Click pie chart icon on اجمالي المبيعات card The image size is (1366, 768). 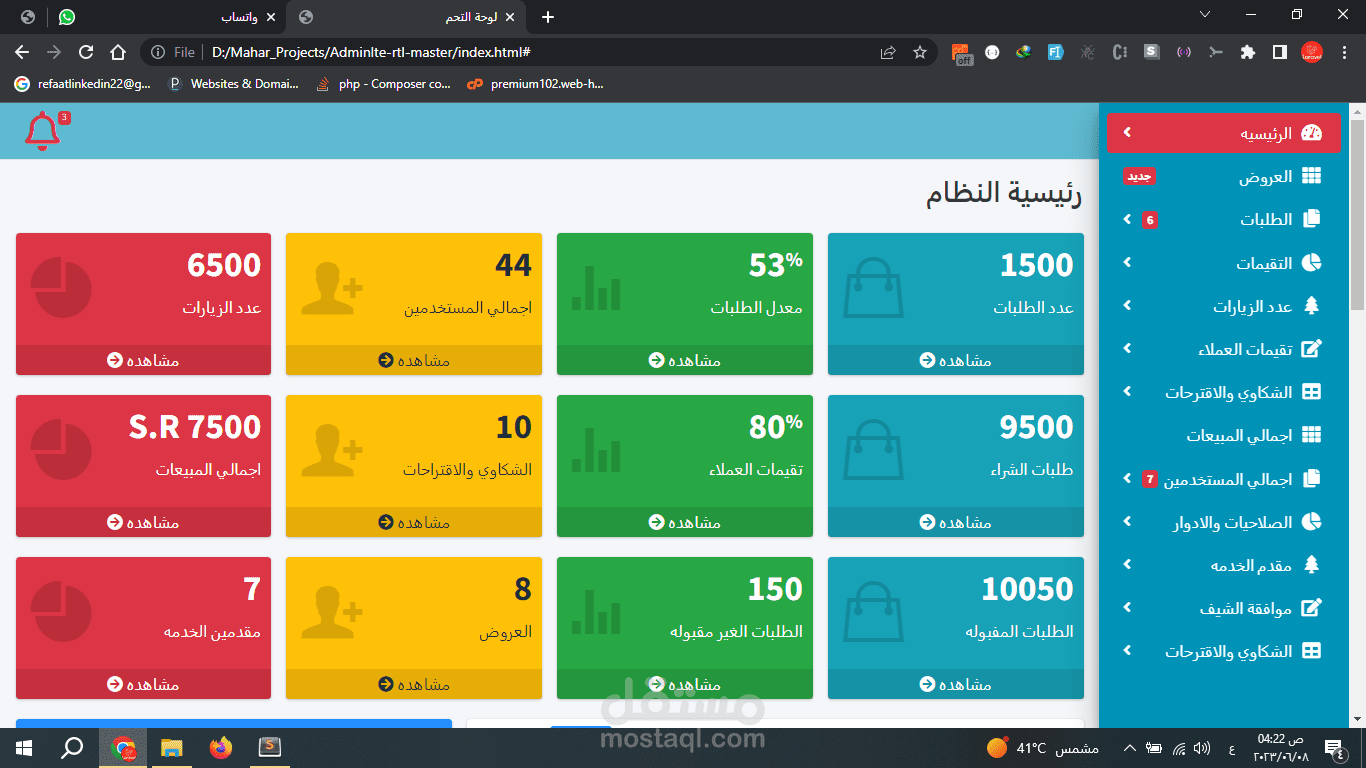pyautogui.click(x=61, y=451)
